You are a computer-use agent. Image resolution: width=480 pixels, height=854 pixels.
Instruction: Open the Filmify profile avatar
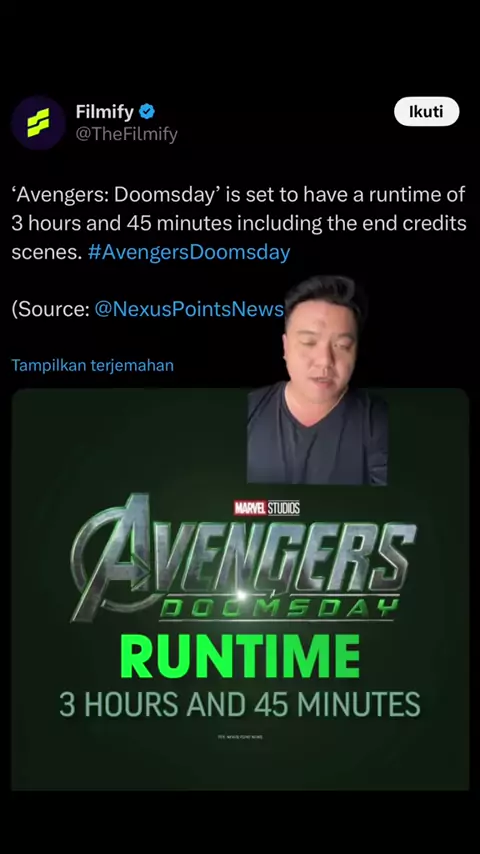[38, 123]
